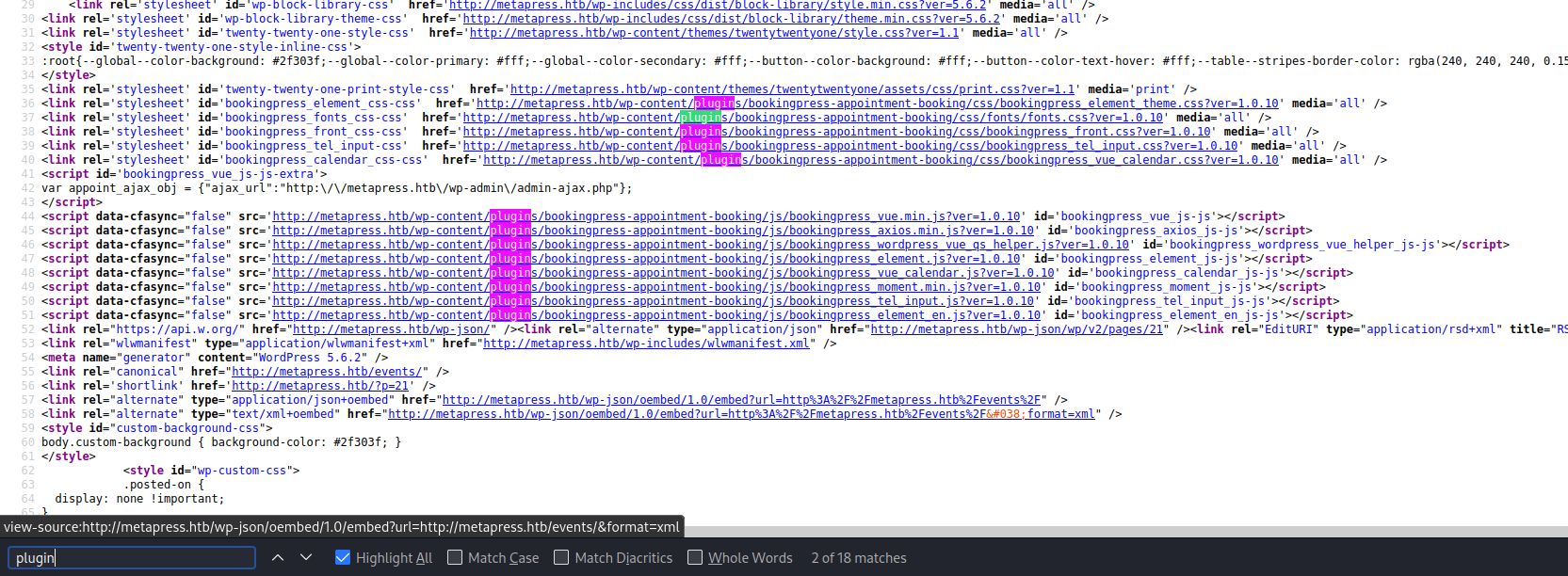Open the bookingpress_vue_calendar.css link
The width and height of the screenshot is (1568, 576).
click(x=881, y=160)
